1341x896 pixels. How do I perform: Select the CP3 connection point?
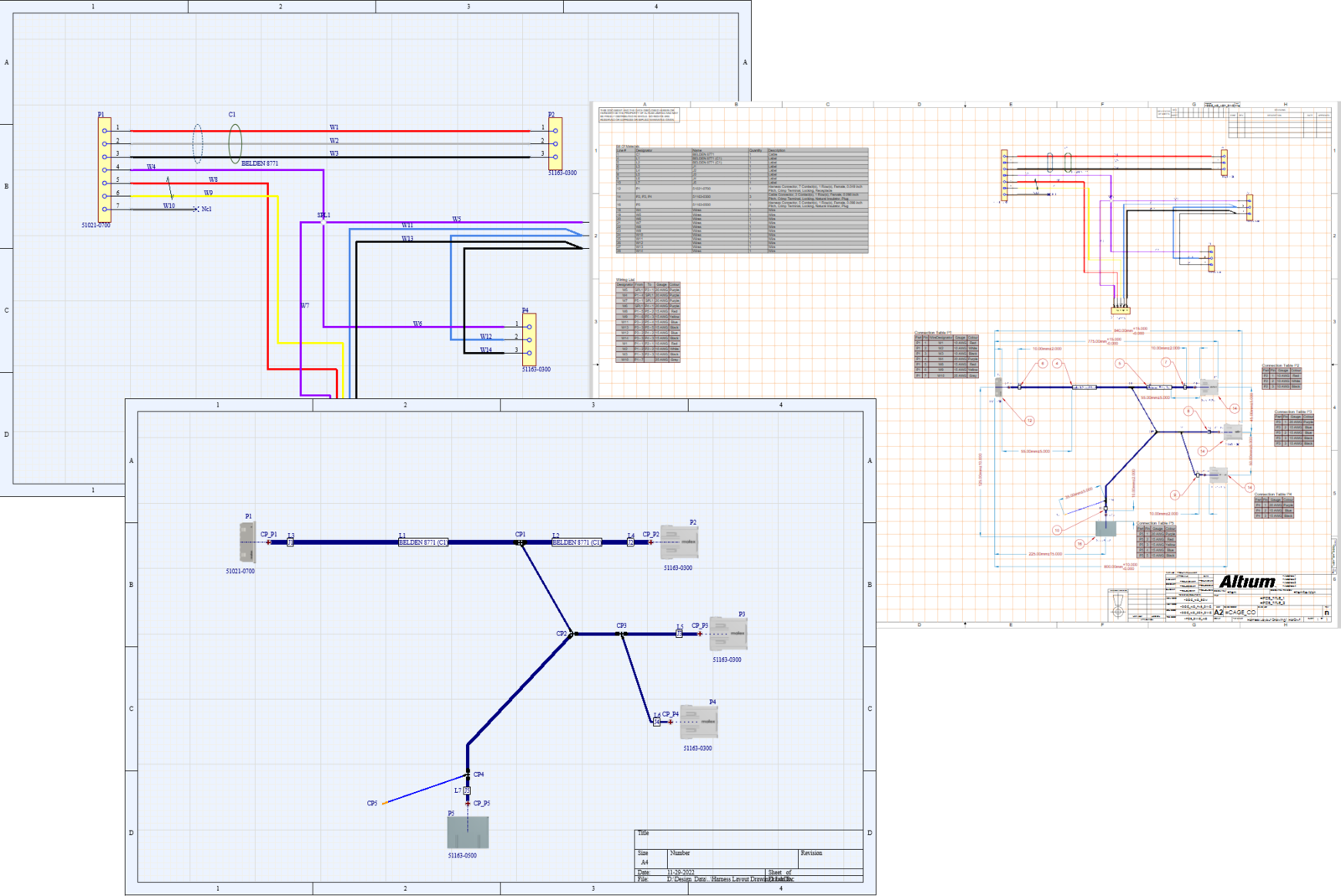tap(622, 634)
